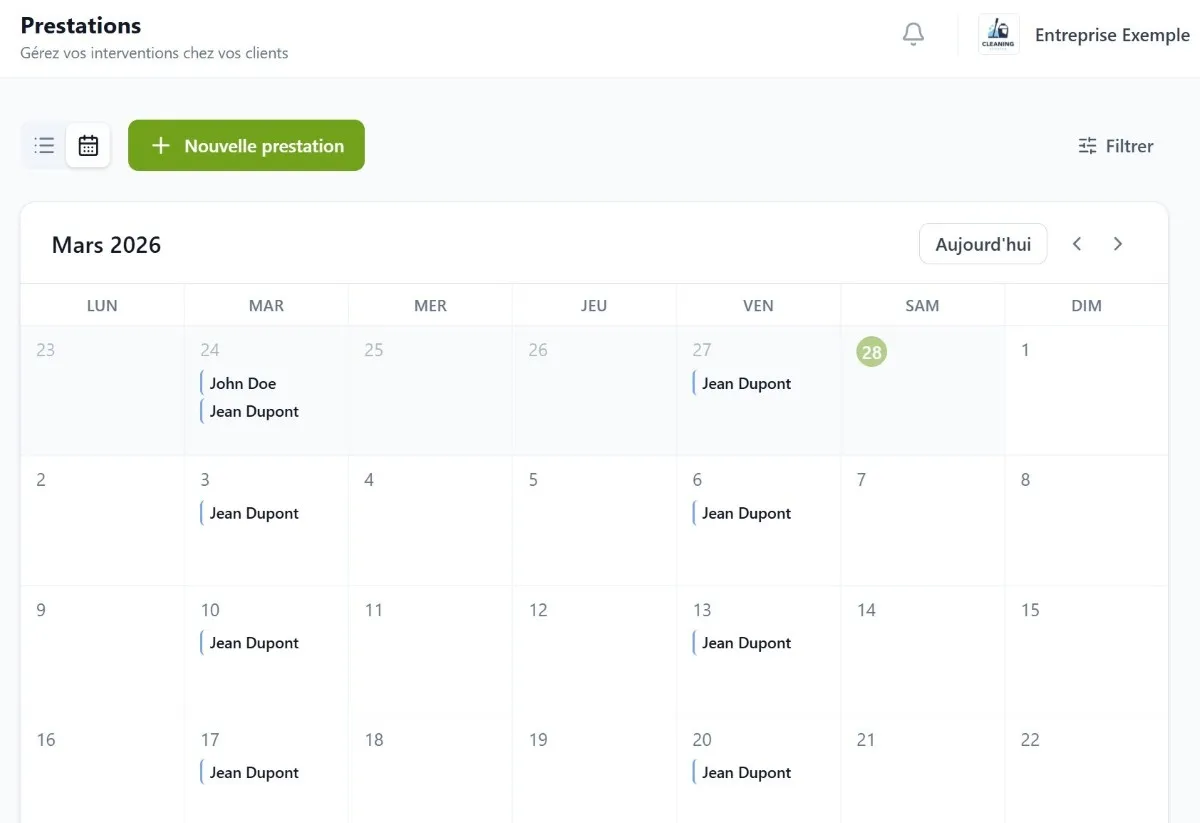Screen dimensions: 1200x823
Task: Click the Aujourd'hui button
Action: pyautogui.click(x=982, y=243)
